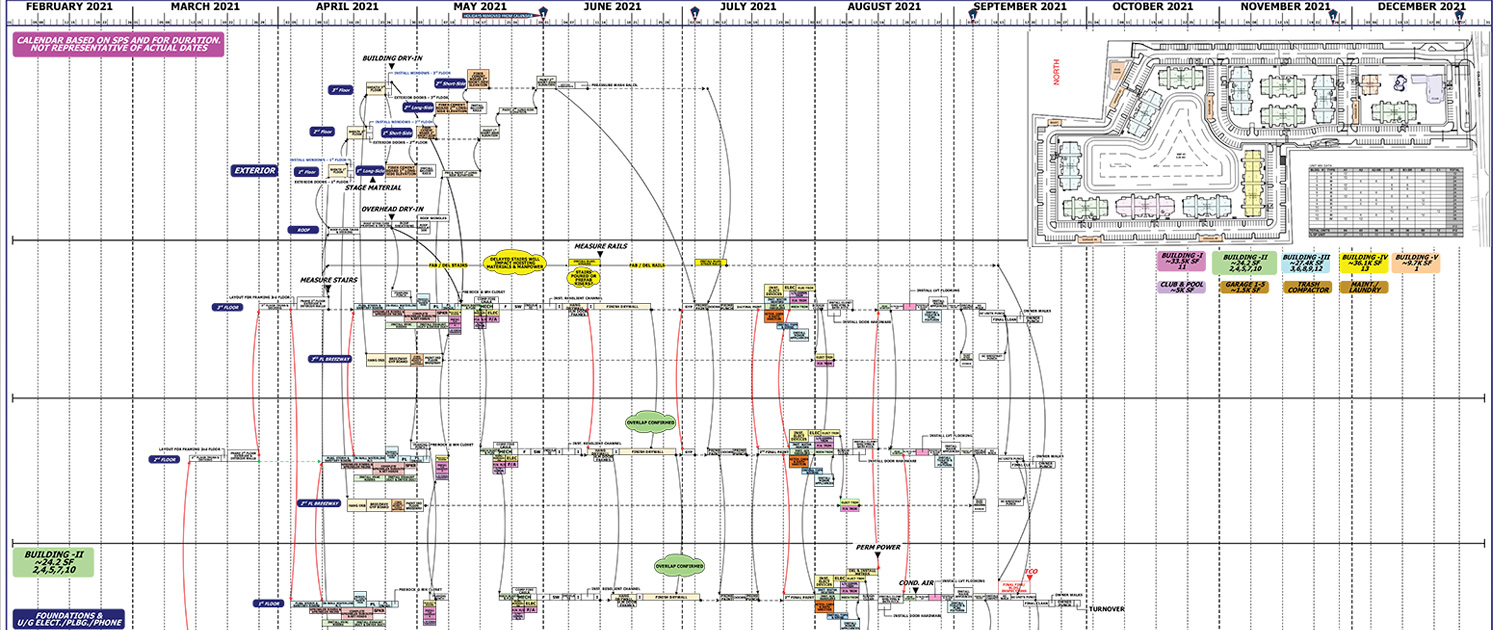Click the DELAYED STAIRS yellow warning cloud

click(x=517, y=262)
